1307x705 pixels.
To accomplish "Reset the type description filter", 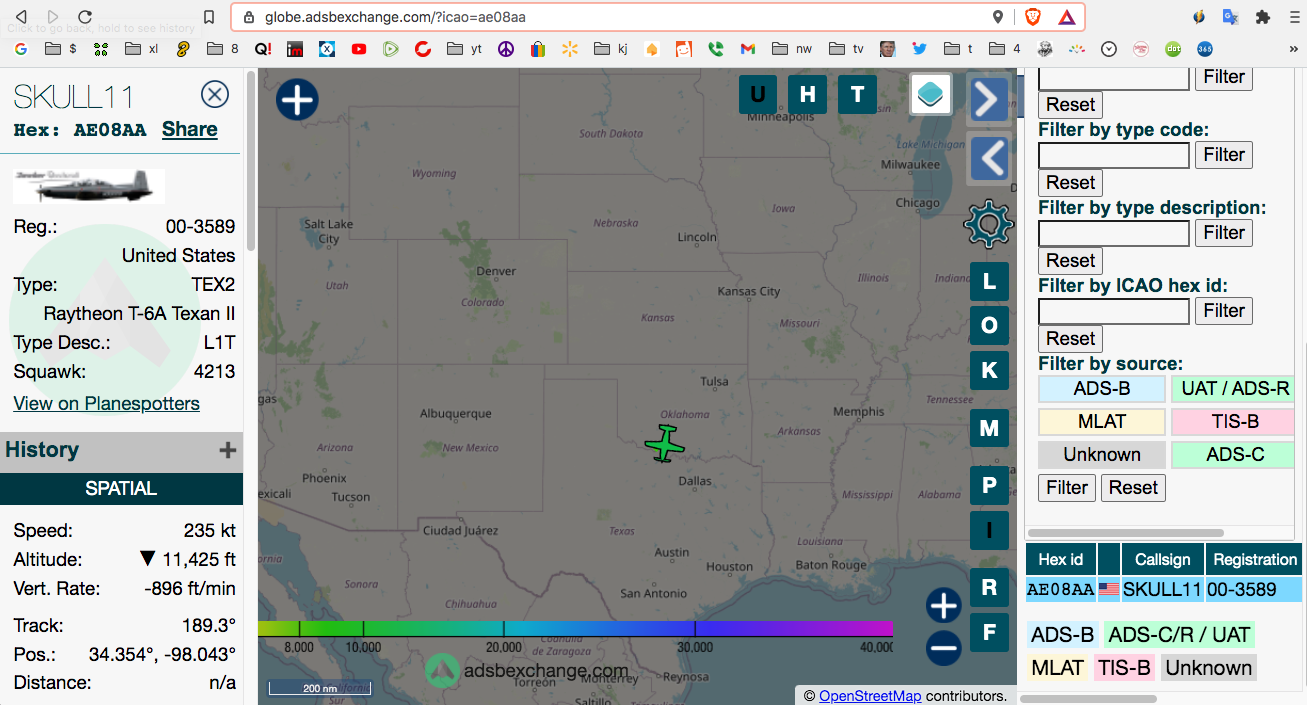I will (1071, 261).
